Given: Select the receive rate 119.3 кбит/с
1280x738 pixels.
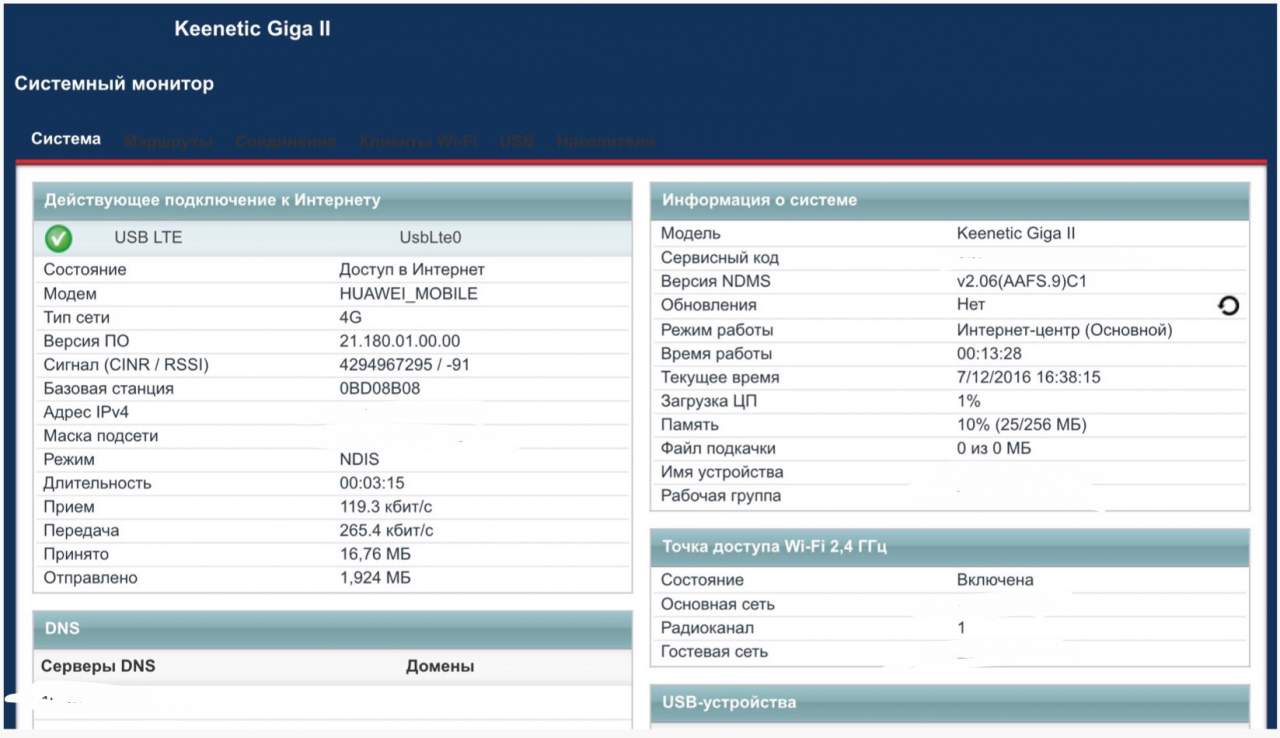Looking at the screenshot, I should pos(387,507).
